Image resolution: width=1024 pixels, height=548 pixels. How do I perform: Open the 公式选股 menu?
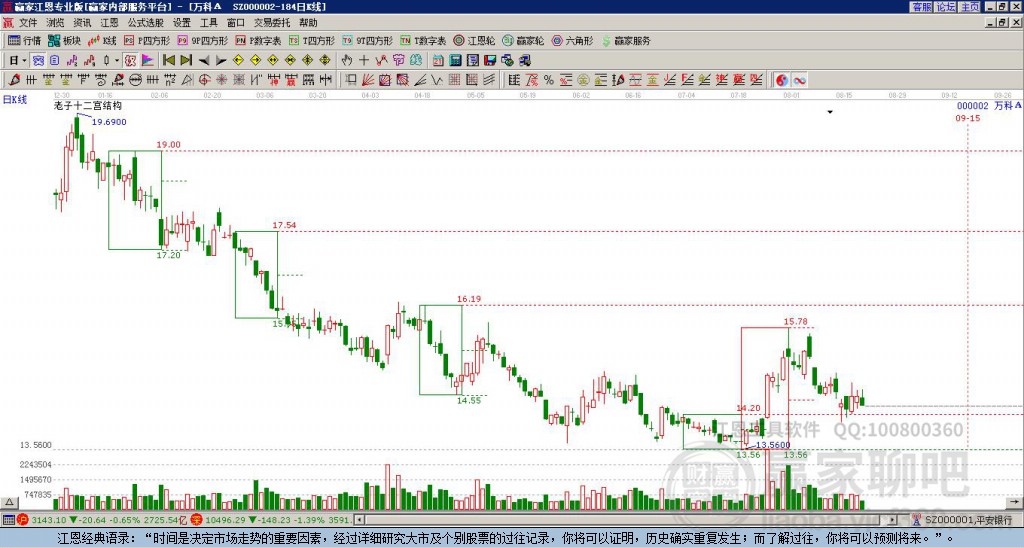[146, 23]
